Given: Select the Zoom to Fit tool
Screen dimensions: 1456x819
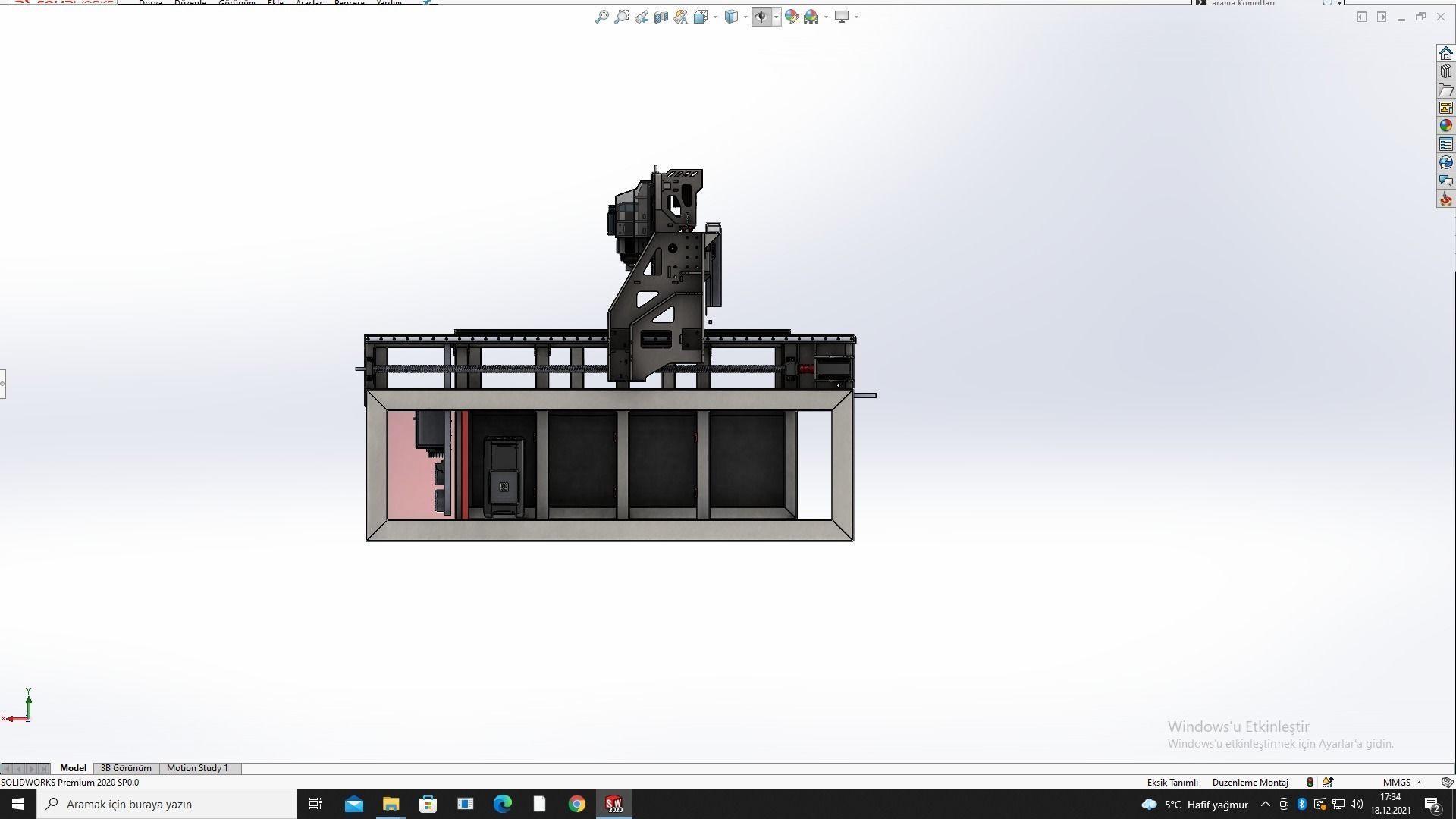Looking at the screenshot, I should [x=603, y=17].
